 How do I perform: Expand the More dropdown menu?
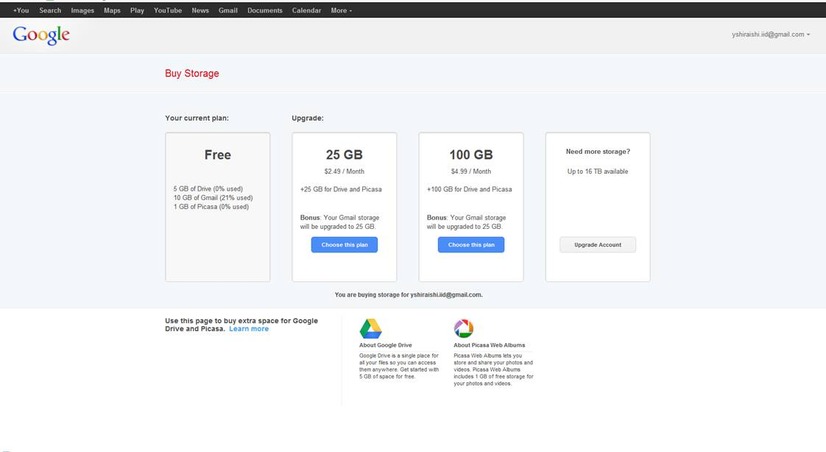(x=341, y=10)
